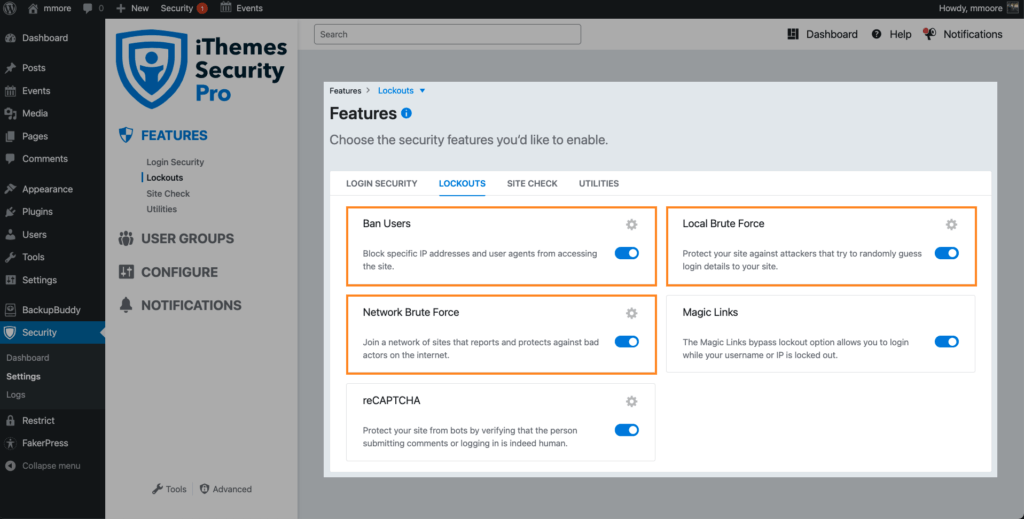The height and width of the screenshot is (519, 1024).
Task: Open Local Brute Force settings gear
Action: (x=952, y=225)
